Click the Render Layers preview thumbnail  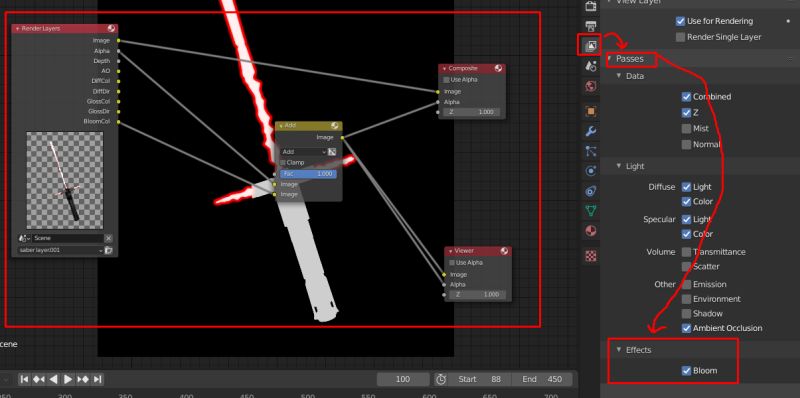pos(65,181)
